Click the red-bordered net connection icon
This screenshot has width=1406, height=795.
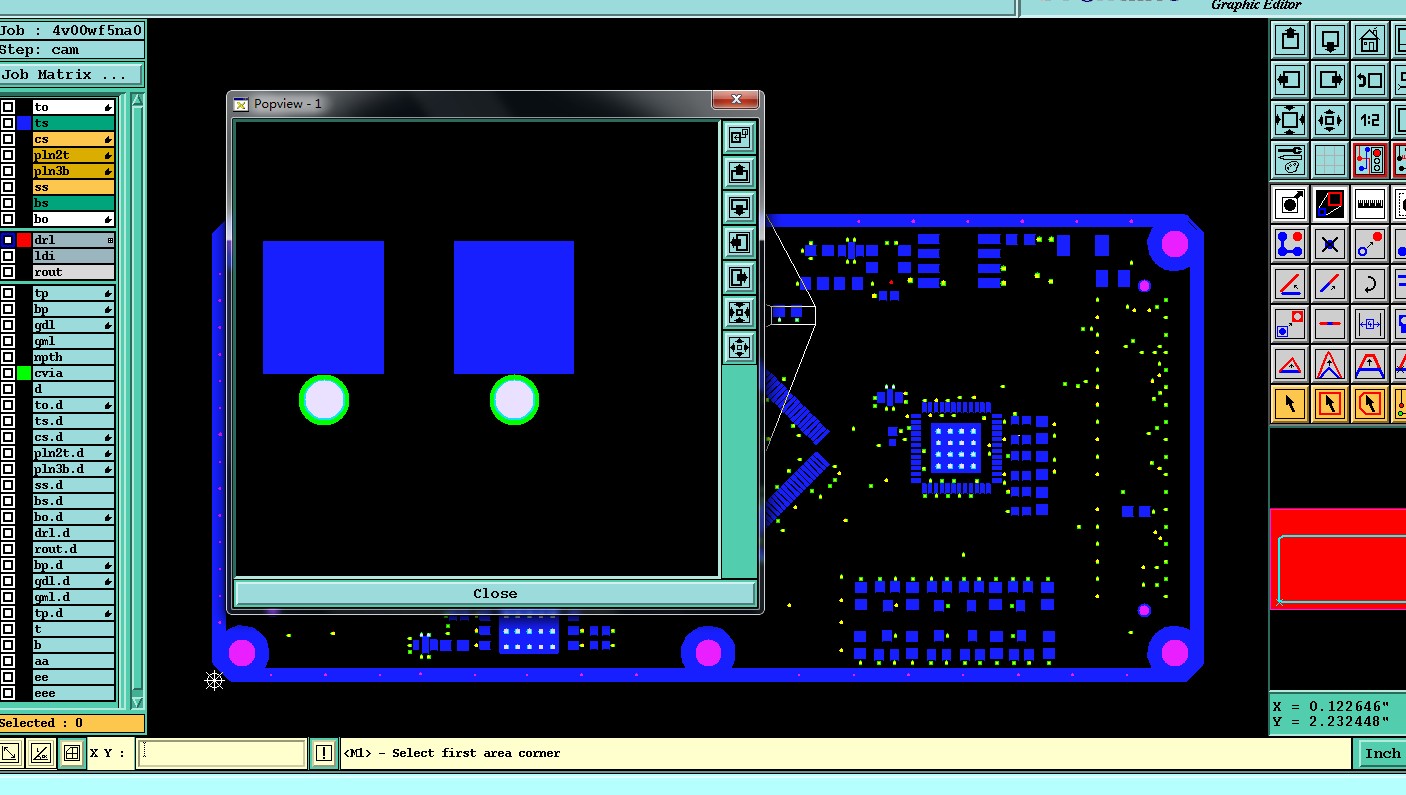(x=1369, y=160)
